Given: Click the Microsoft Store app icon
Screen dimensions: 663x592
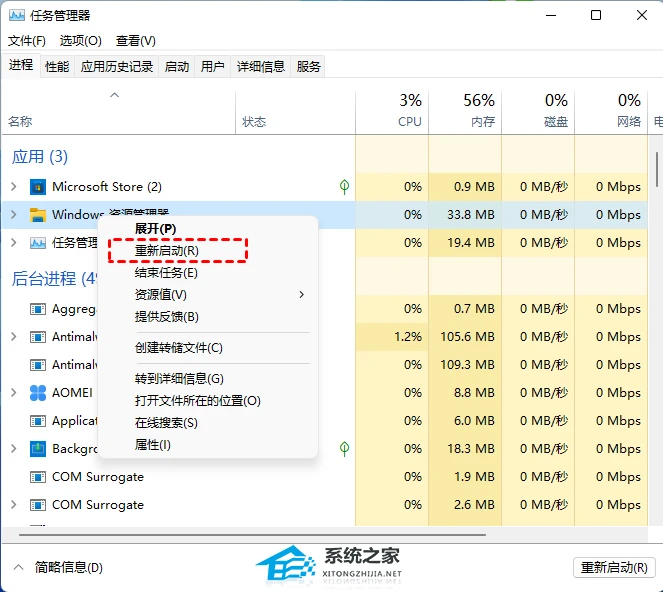Looking at the screenshot, I should coord(38,187).
